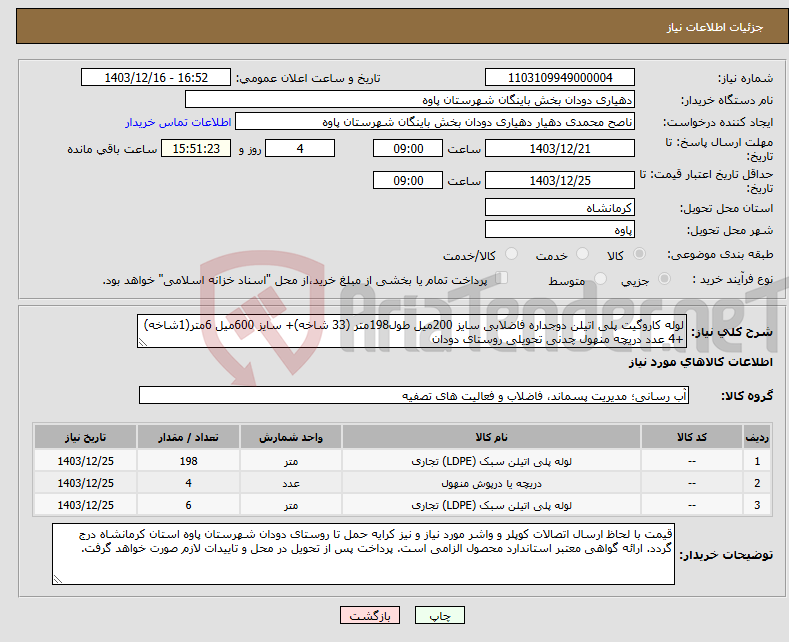
Task: Click the need number field 1103109949000004
Action: 560,77
